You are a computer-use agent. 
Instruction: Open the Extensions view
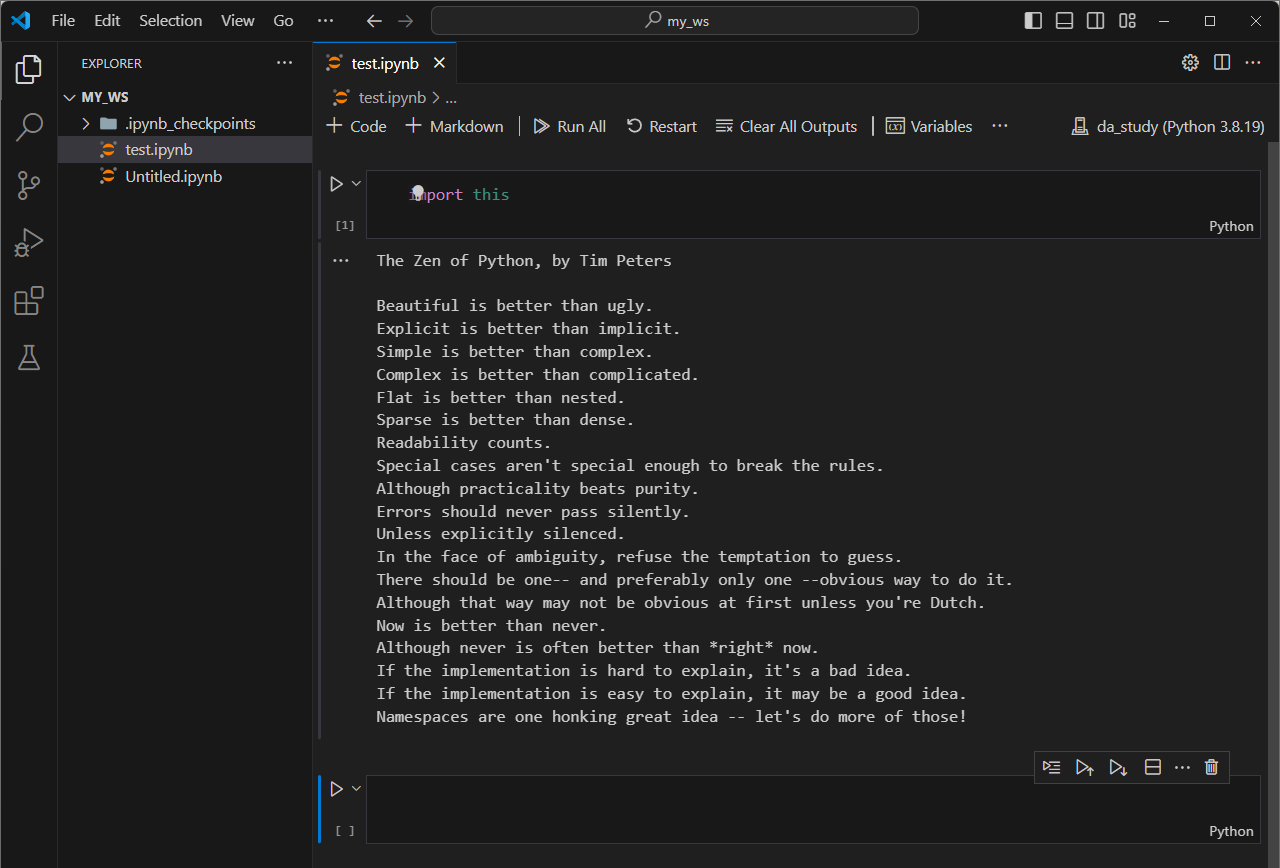click(x=29, y=301)
